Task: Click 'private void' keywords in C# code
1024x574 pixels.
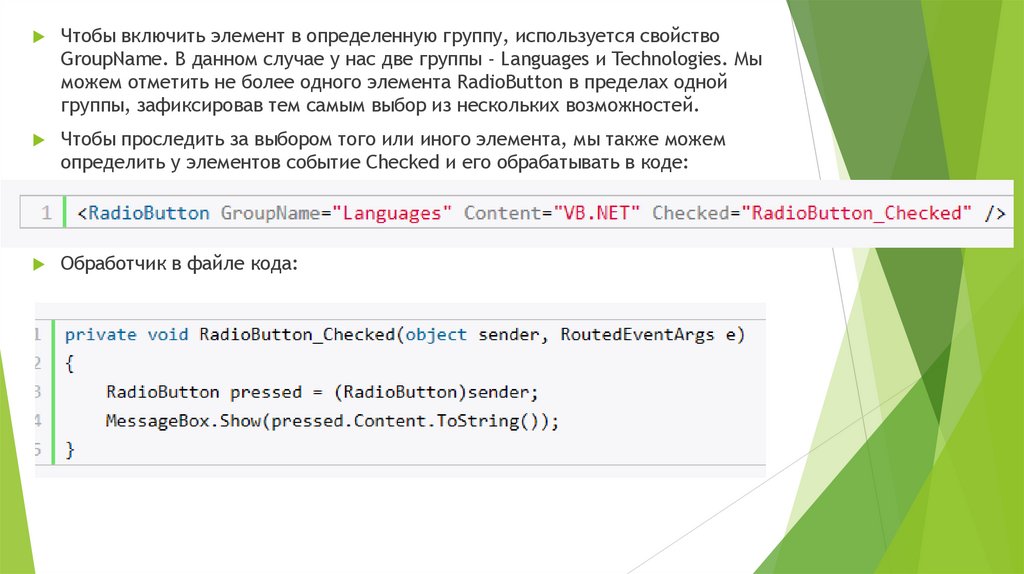Action: click(126, 334)
